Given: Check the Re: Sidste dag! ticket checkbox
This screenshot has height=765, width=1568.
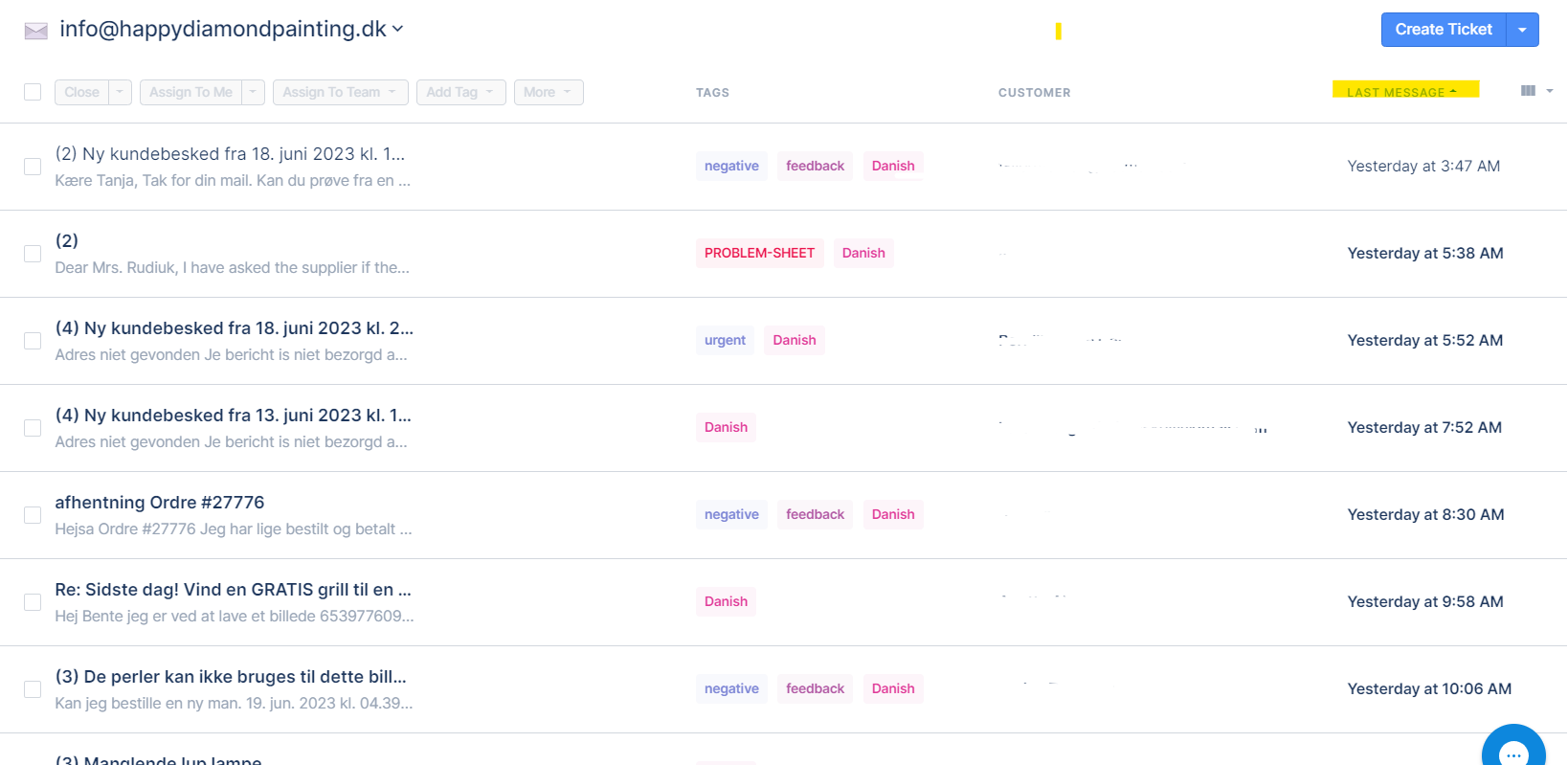Looking at the screenshot, I should (33, 602).
